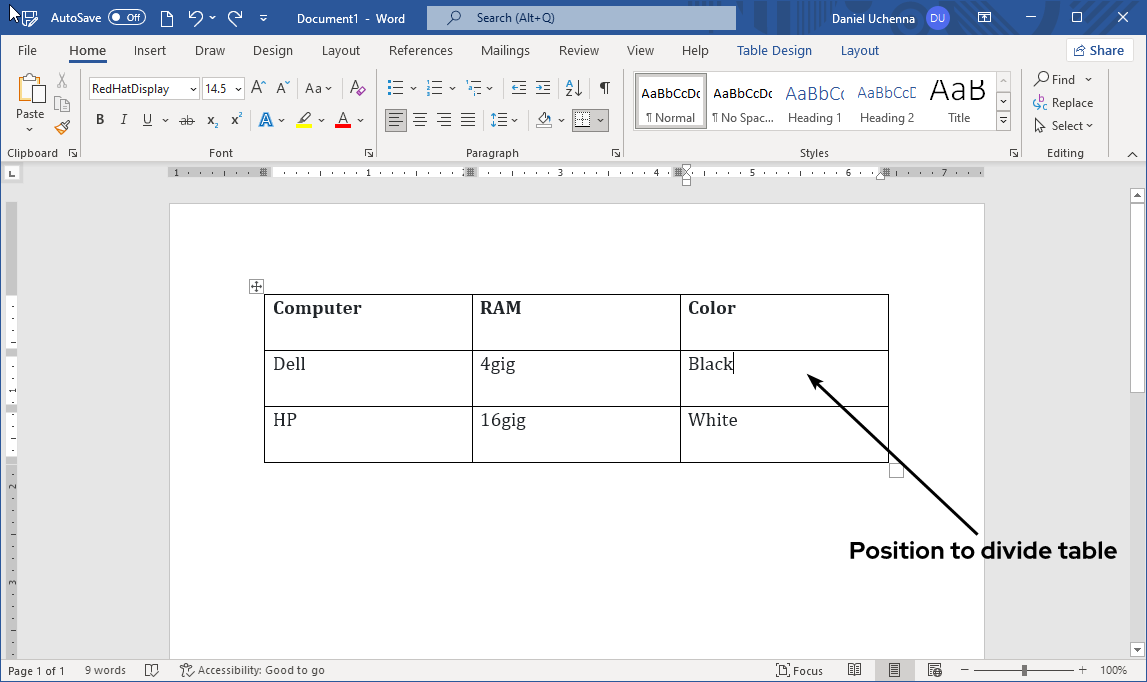
Task: Expand the font size dropdown
Action: tap(238, 89)
